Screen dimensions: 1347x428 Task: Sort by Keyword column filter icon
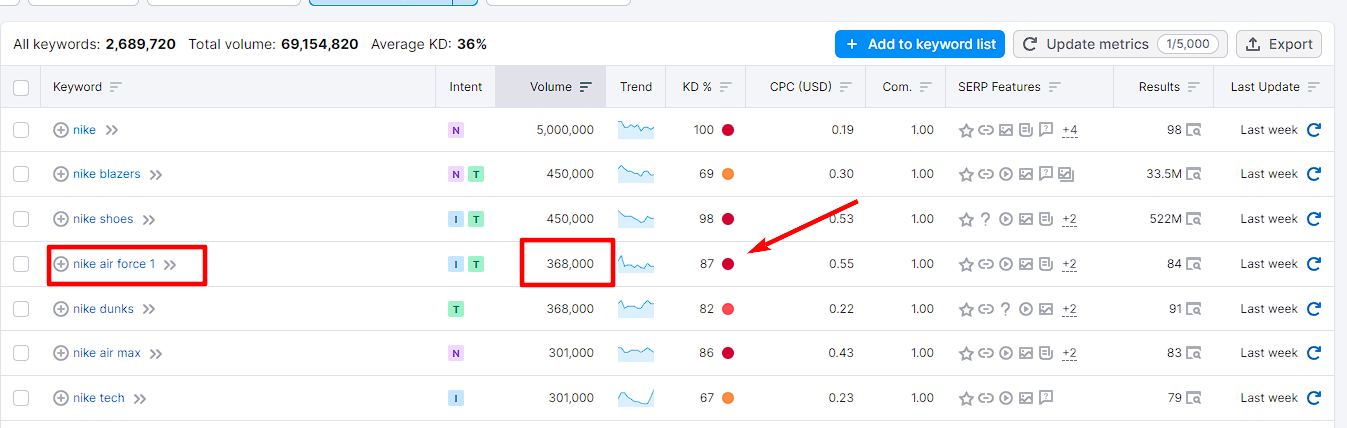[115, 87]
